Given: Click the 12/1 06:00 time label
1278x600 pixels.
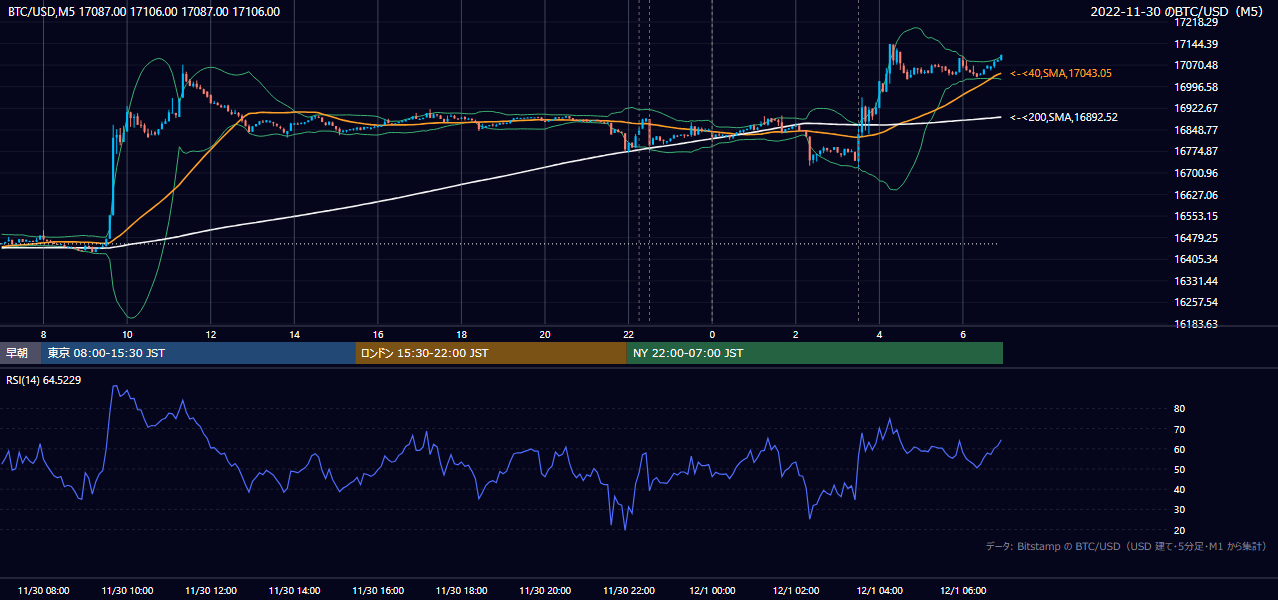Looking at the screenshot, I should coord(963,591).
